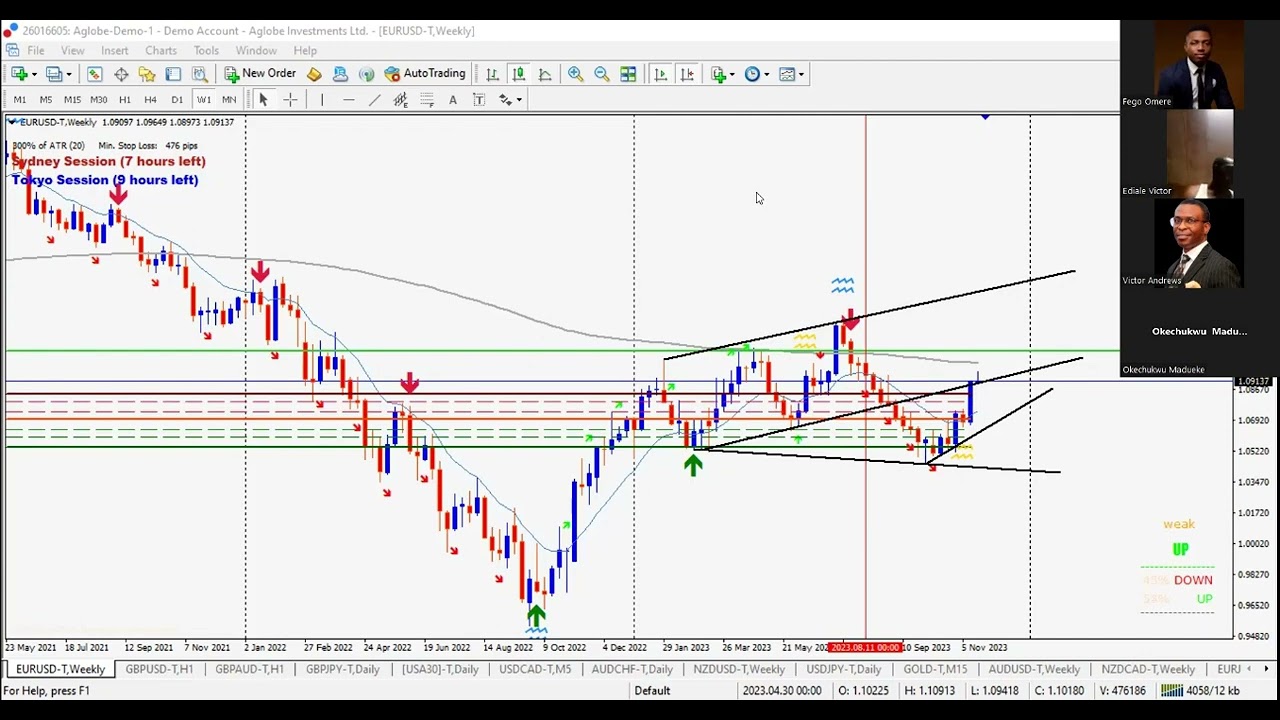Screen dimensions: 1280x720
Task: Switch chart to bar chart mode
Action: coord(492,74)
